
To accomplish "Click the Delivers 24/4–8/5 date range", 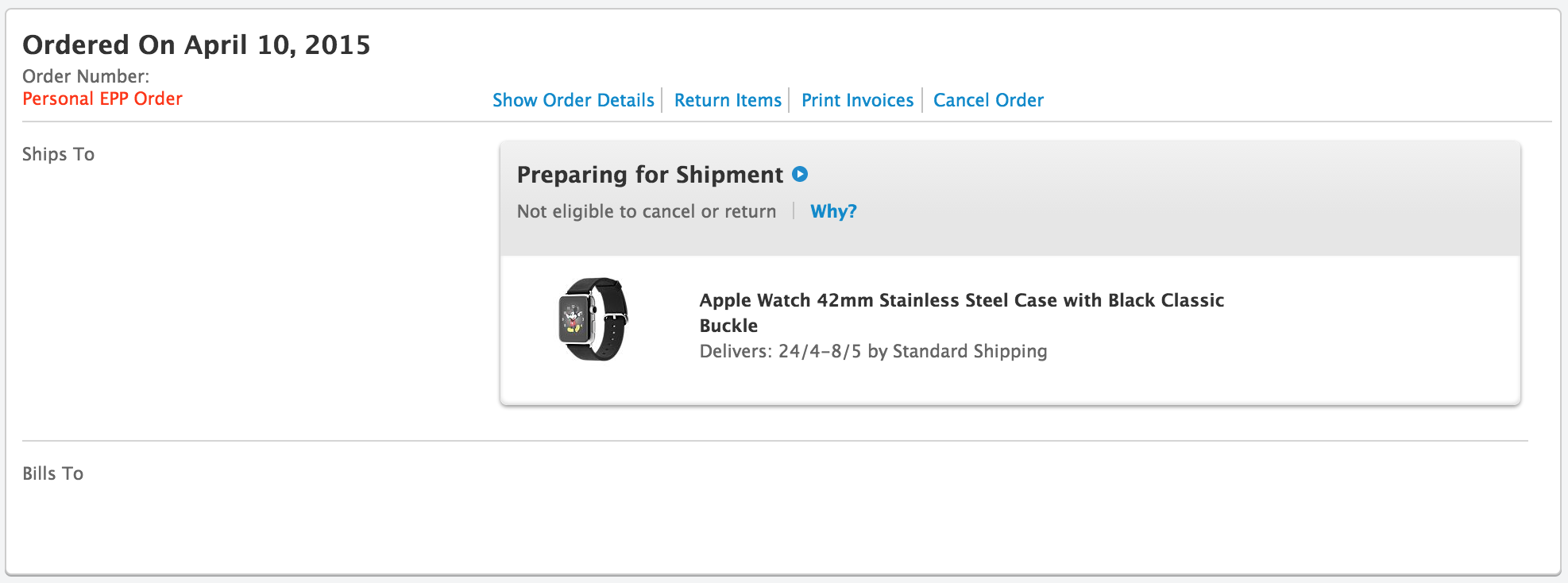I will [820, 351].
